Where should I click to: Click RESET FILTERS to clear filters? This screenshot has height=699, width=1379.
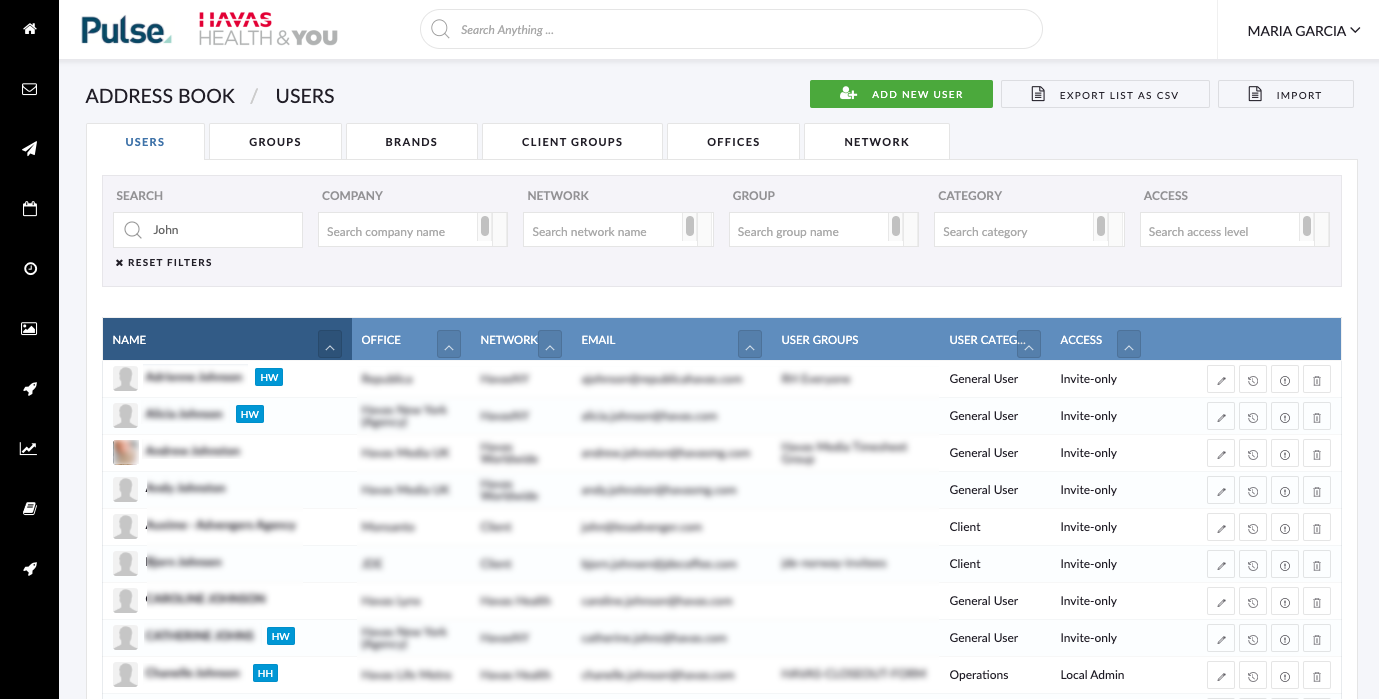click(x=165, y=262)
